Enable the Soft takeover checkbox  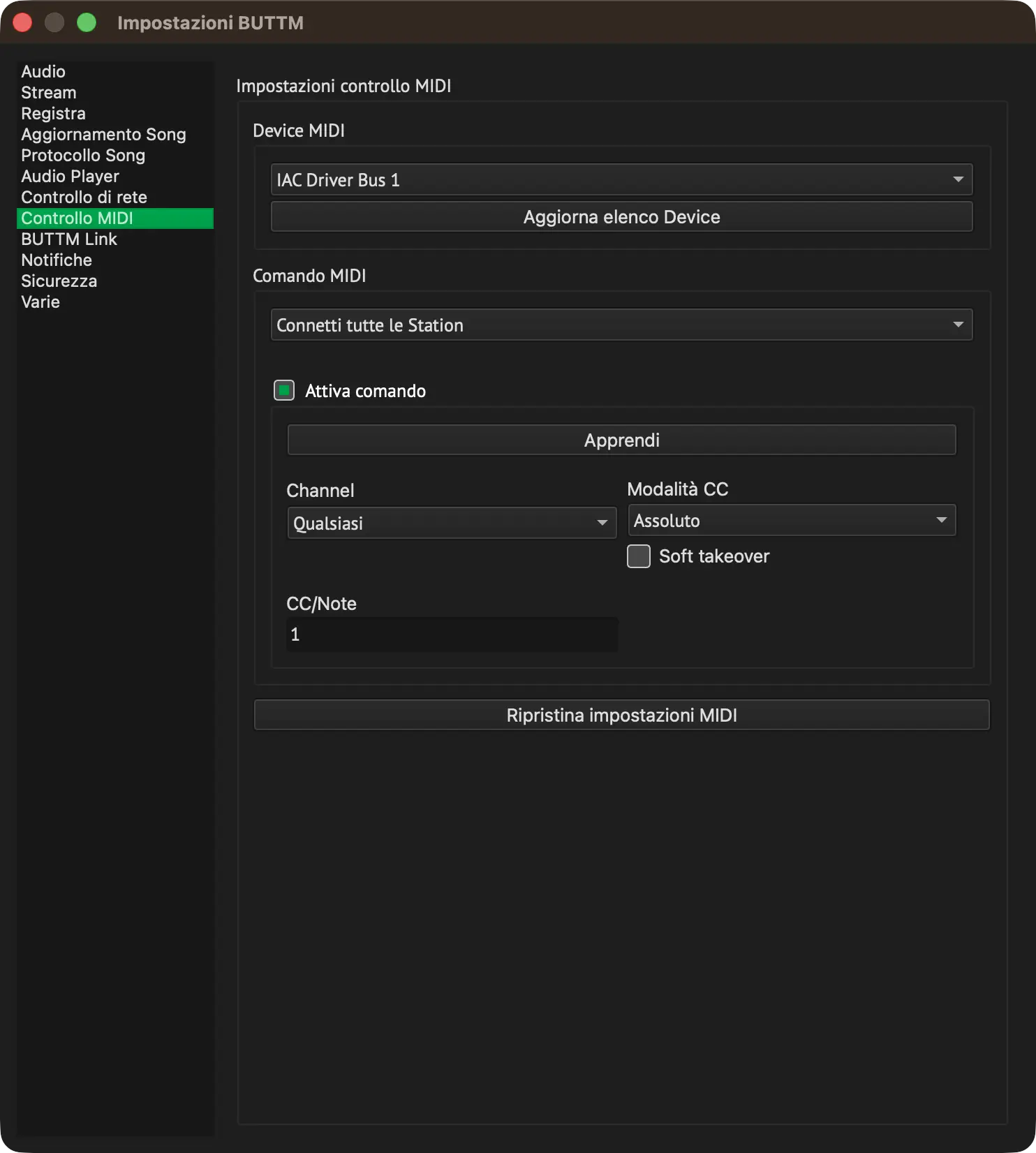click(639, 556)
